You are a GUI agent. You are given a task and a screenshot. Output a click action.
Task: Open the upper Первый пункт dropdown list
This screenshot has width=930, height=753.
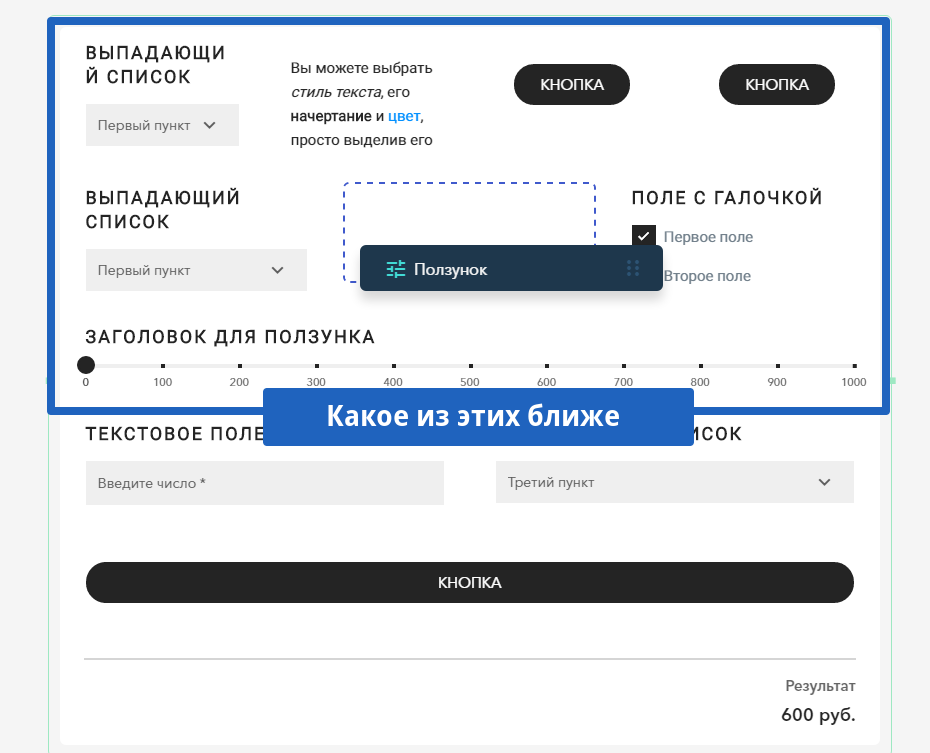click(162, 124)
